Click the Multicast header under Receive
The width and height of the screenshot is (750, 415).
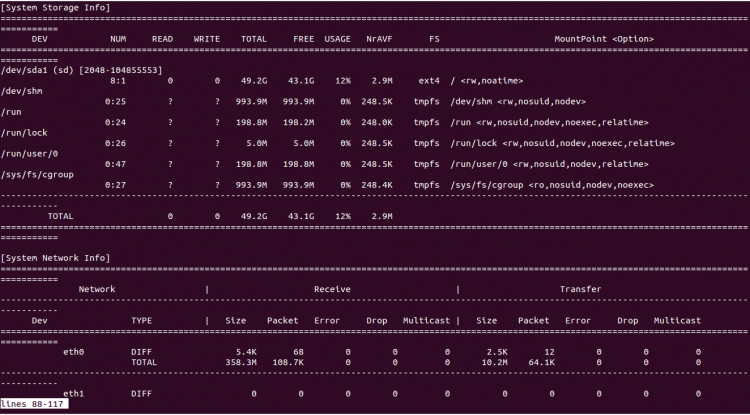coord(425,321)
